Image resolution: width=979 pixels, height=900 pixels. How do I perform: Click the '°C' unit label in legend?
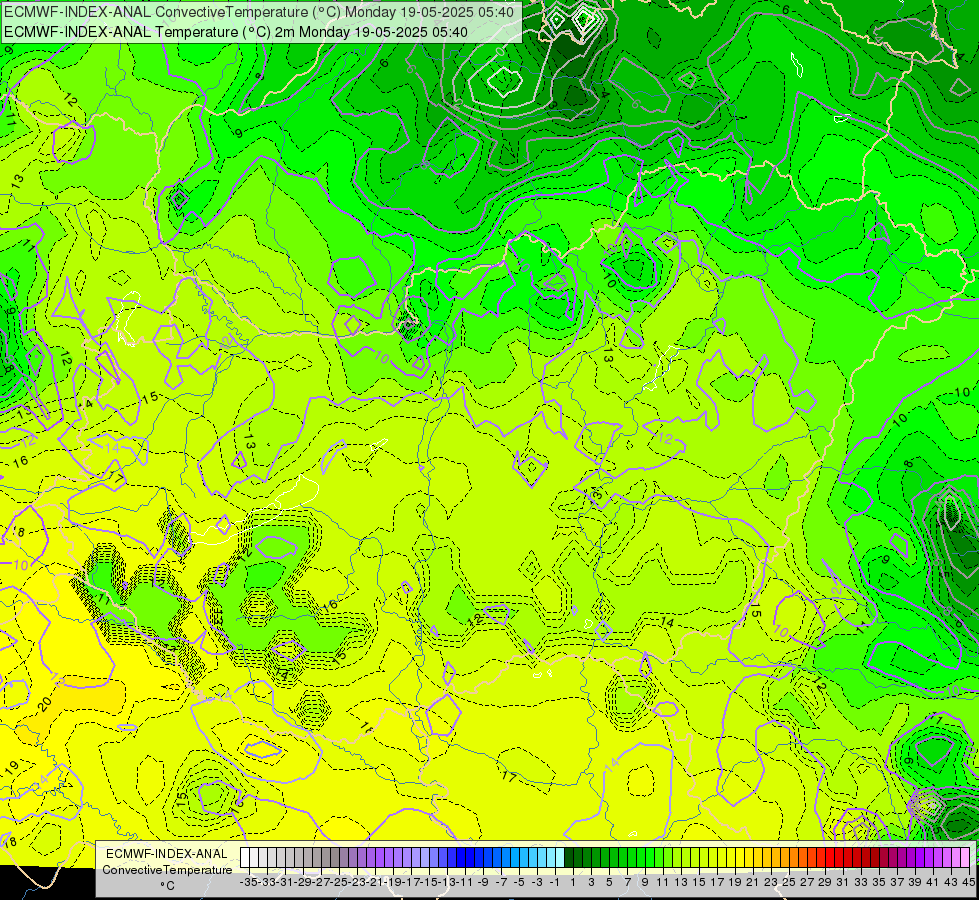pyautogui.click(x=167, y=886)
